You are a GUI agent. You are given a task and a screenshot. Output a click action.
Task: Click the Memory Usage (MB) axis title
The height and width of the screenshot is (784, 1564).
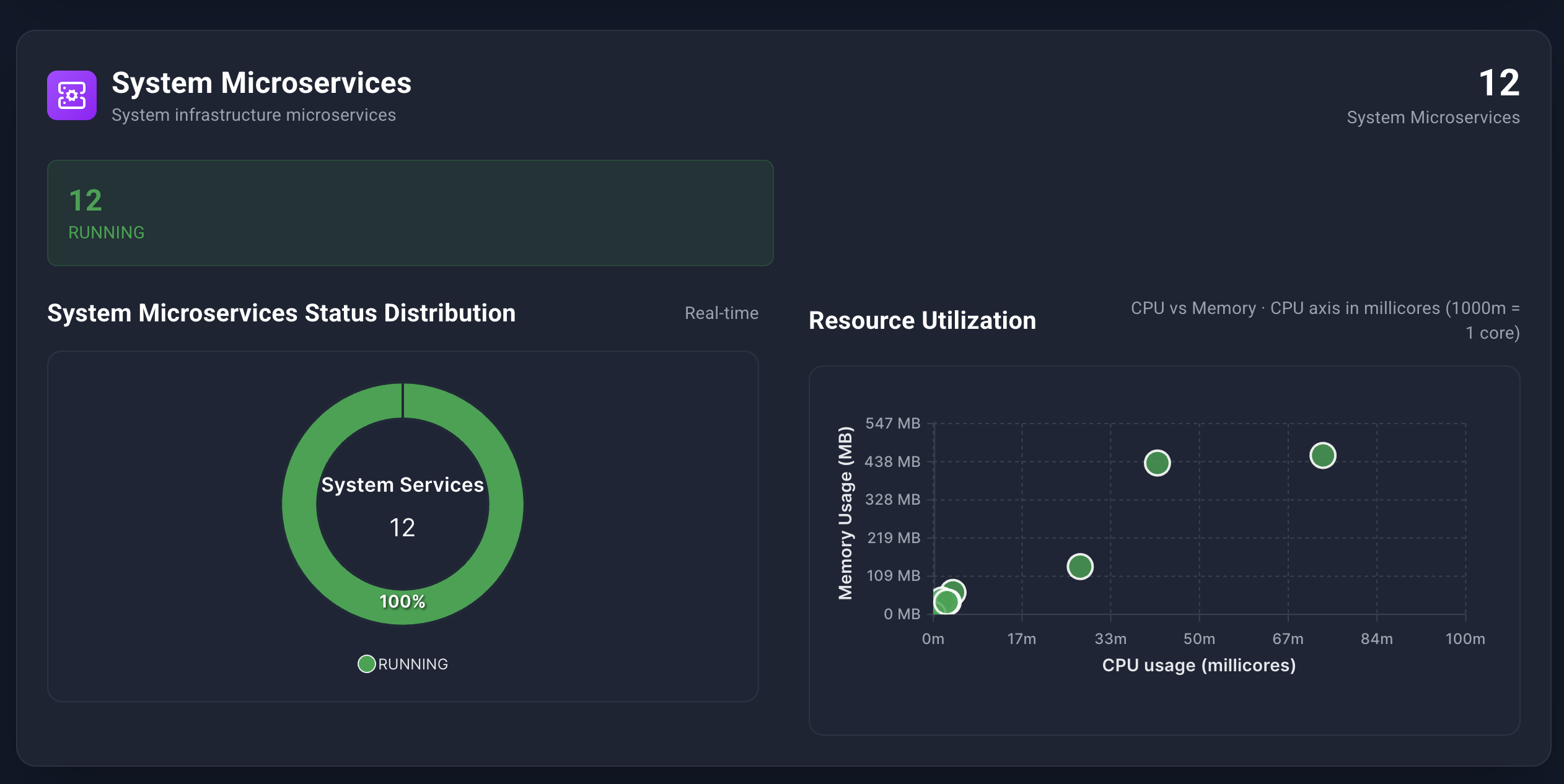pos(845,513)
